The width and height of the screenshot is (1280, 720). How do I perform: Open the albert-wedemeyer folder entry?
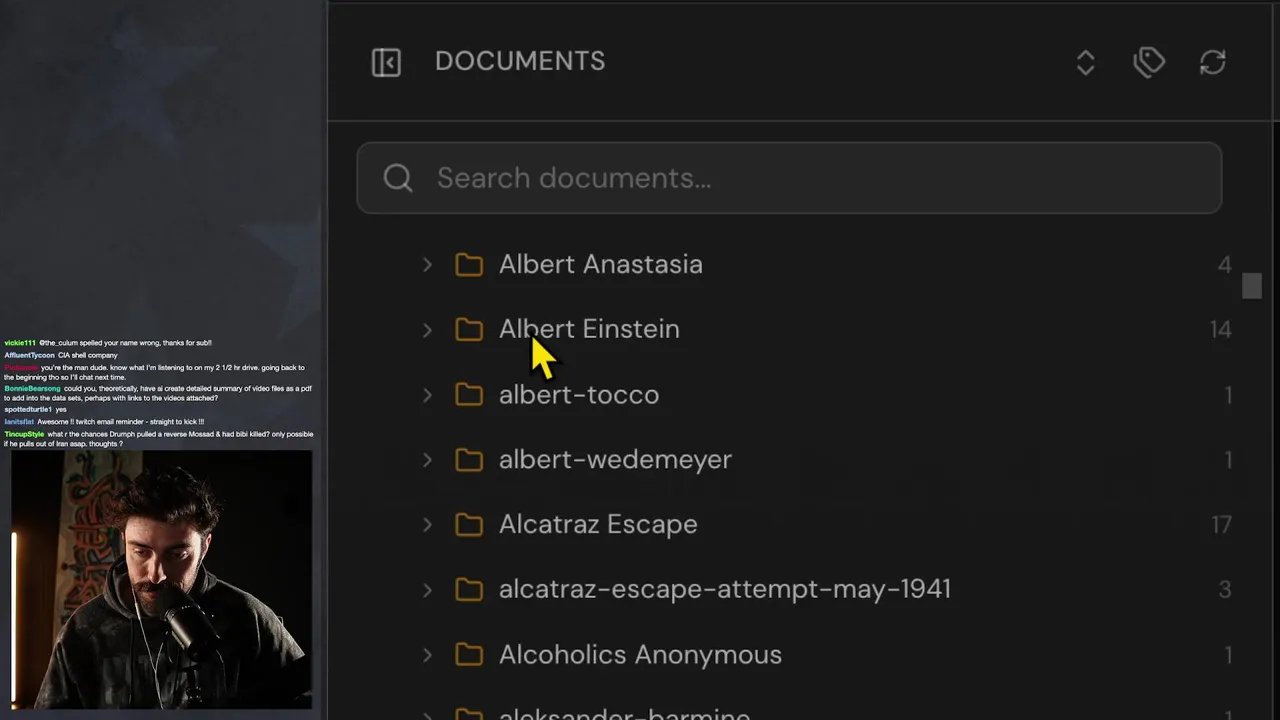tap(615, 460)
